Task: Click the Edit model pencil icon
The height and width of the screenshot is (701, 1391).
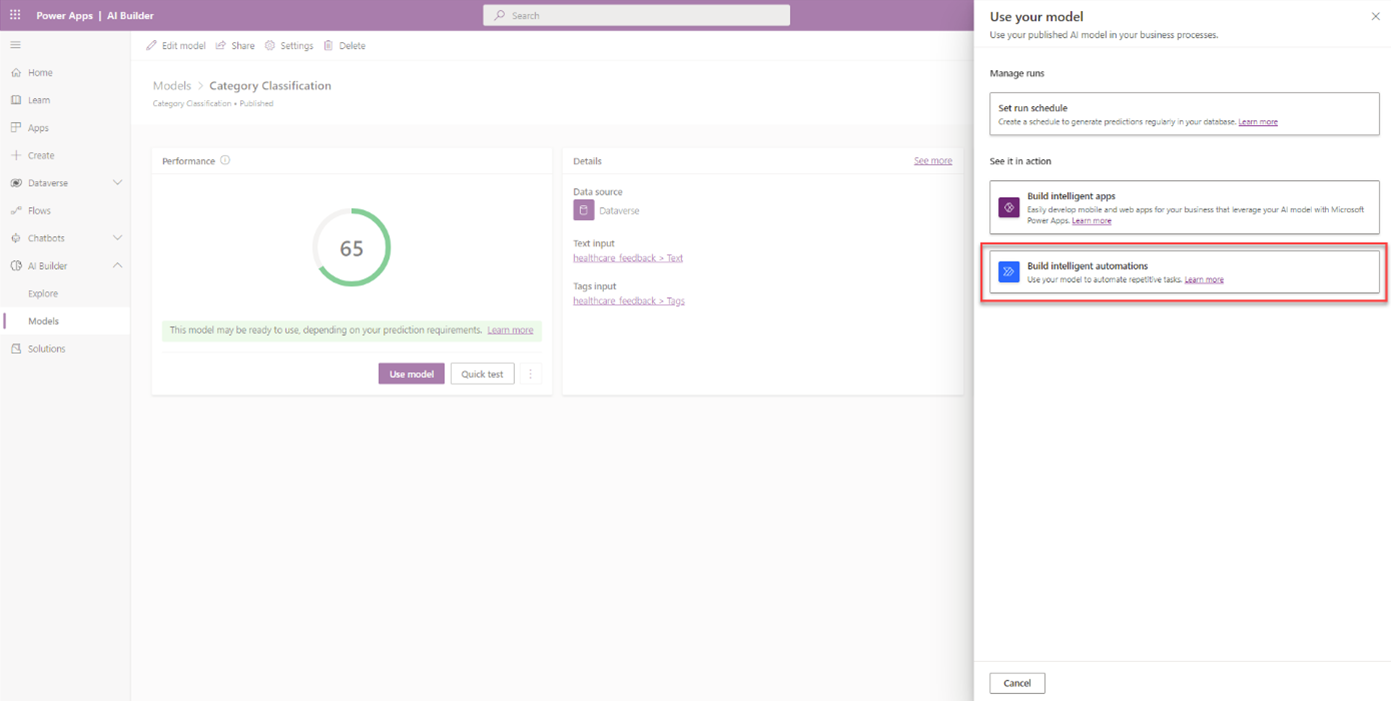Action: pos(152,45)
